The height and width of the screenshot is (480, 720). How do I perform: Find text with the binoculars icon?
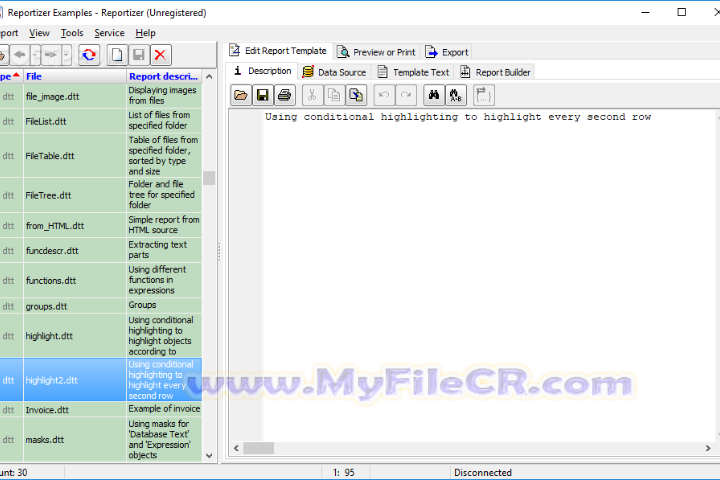tap(433, 95)
